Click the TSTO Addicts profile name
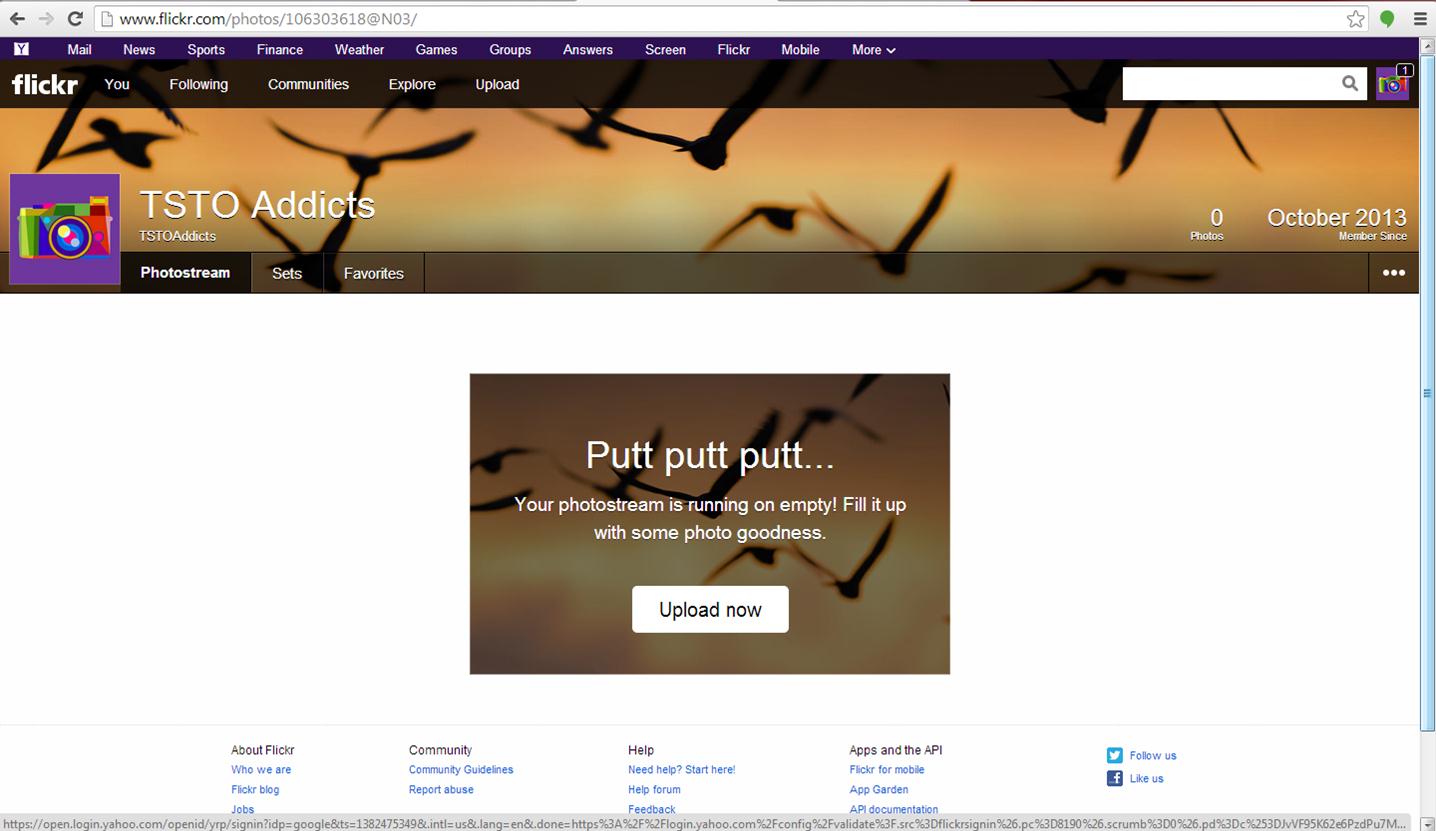 pyautogui.click(x=257, y=204)
